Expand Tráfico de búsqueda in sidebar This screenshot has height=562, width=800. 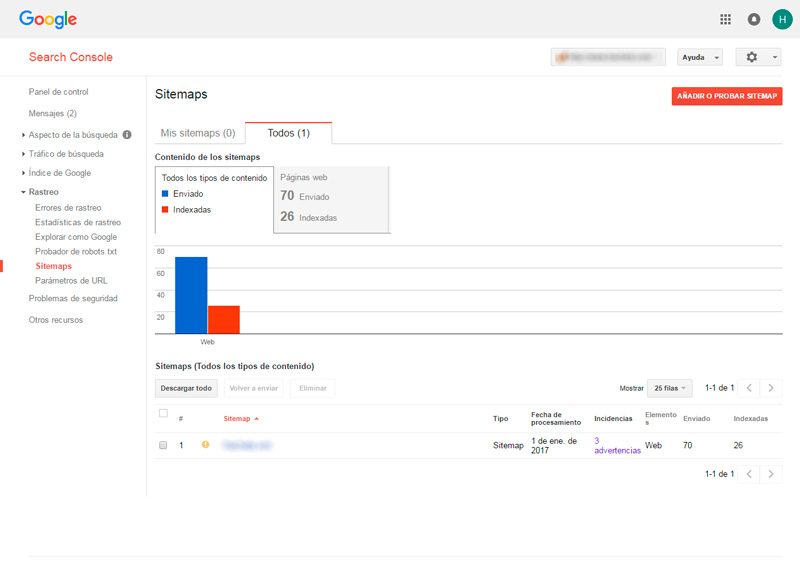(66, 154)
